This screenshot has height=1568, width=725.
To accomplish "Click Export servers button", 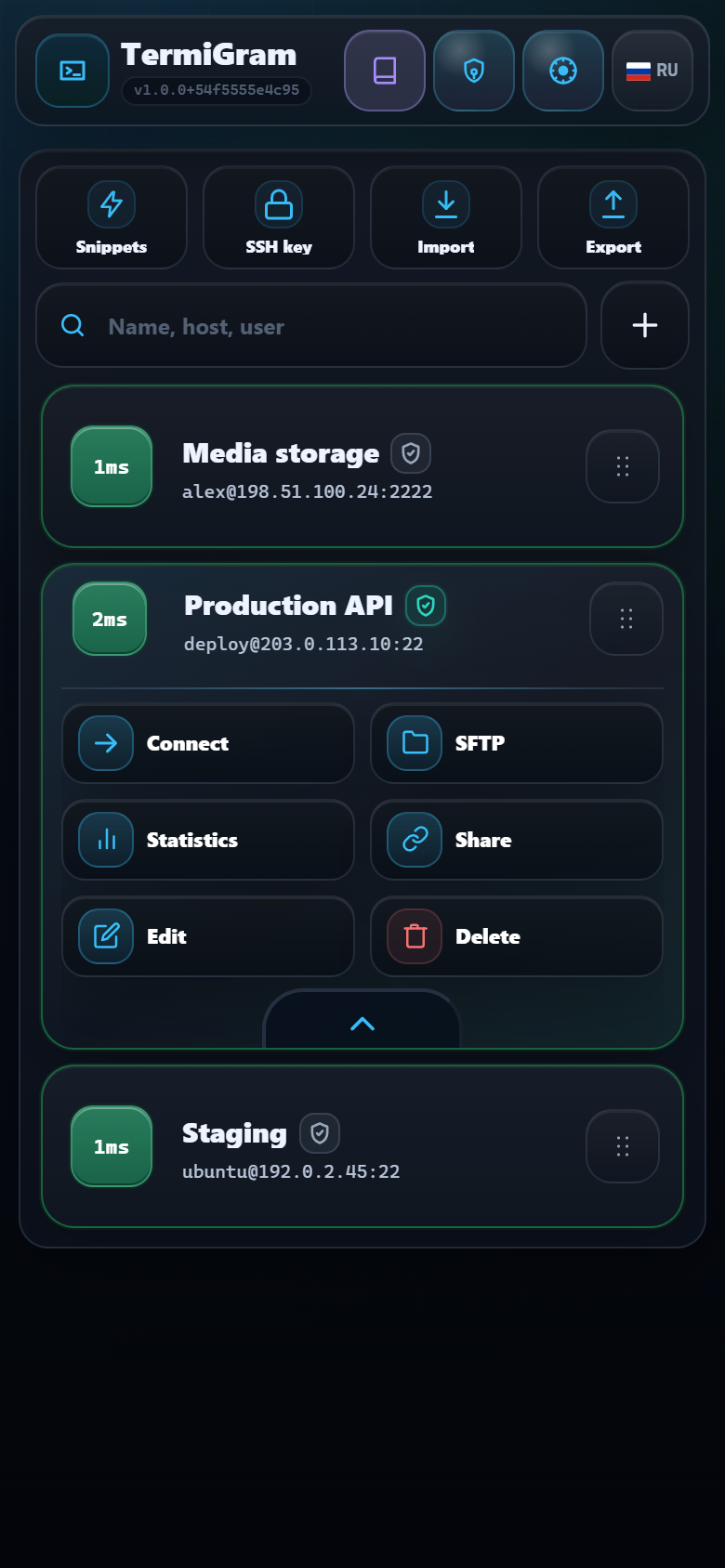I will (613, 217).
